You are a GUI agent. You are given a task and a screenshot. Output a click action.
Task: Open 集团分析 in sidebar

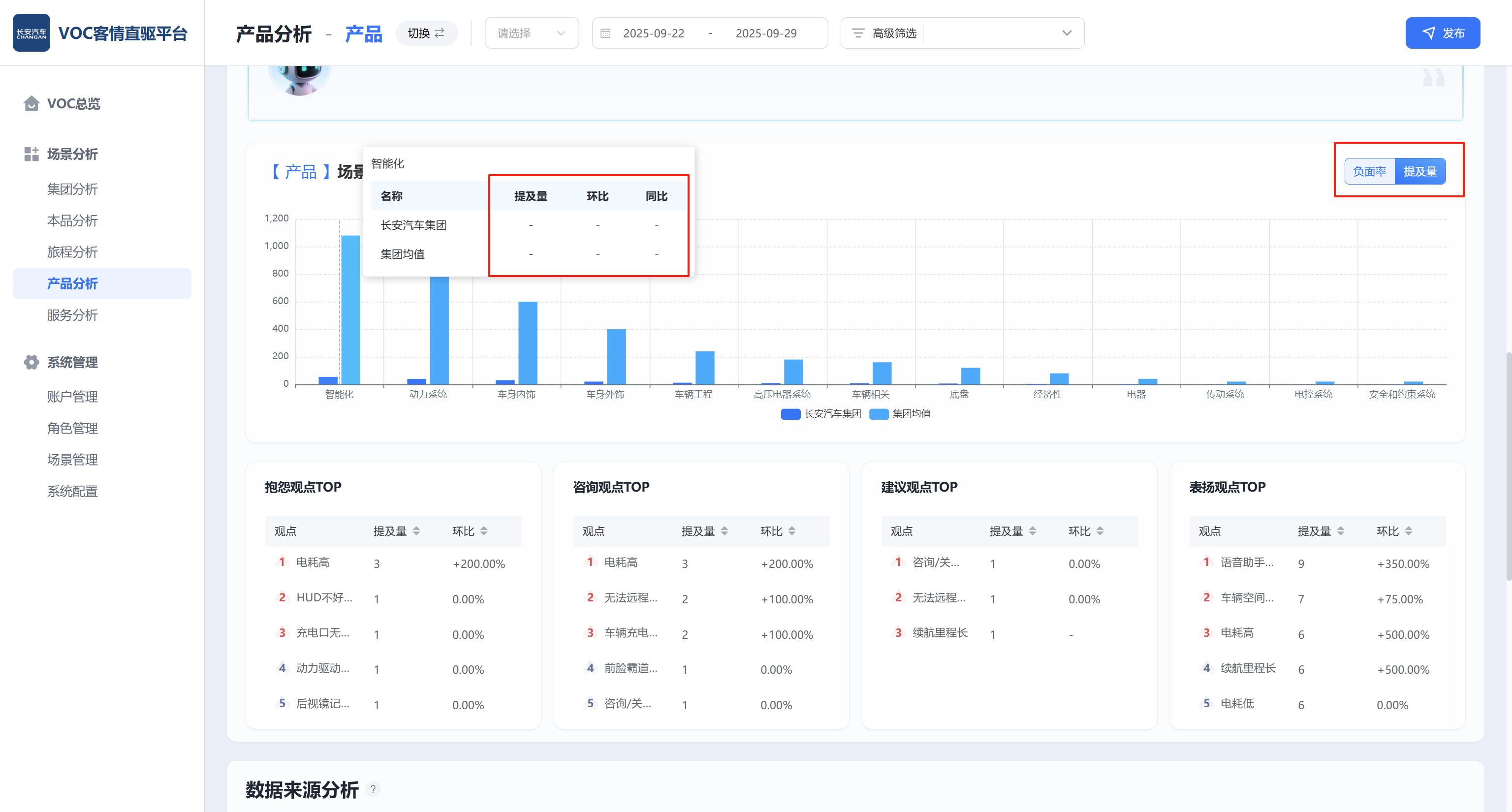click(72, 189)
